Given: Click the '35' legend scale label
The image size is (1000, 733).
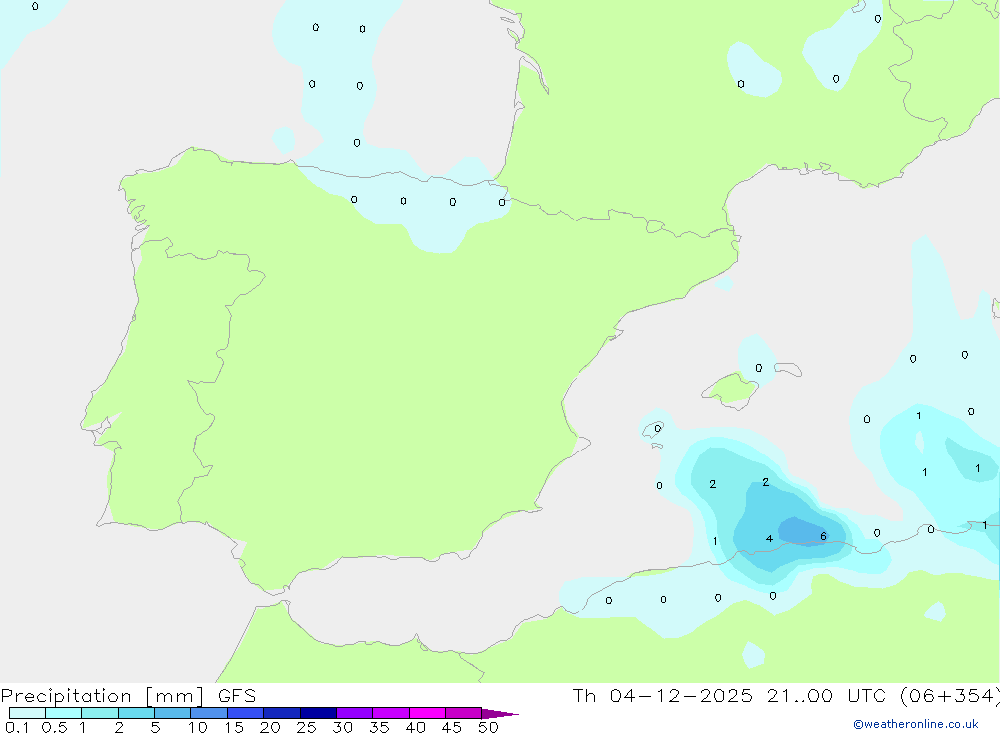Looking at the screenshot, I should tap(379, 727).
